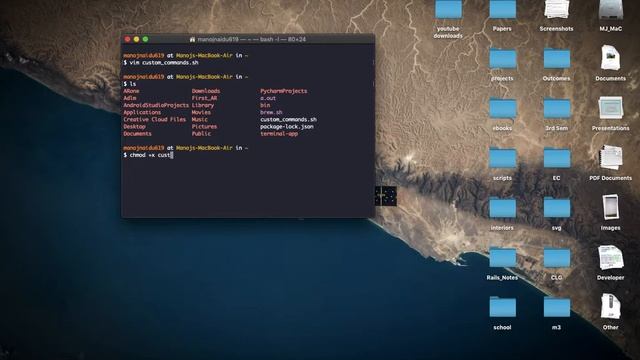Click 'Documents' in Terminal ls output
The image size is (640, 360).
(138, 134)
